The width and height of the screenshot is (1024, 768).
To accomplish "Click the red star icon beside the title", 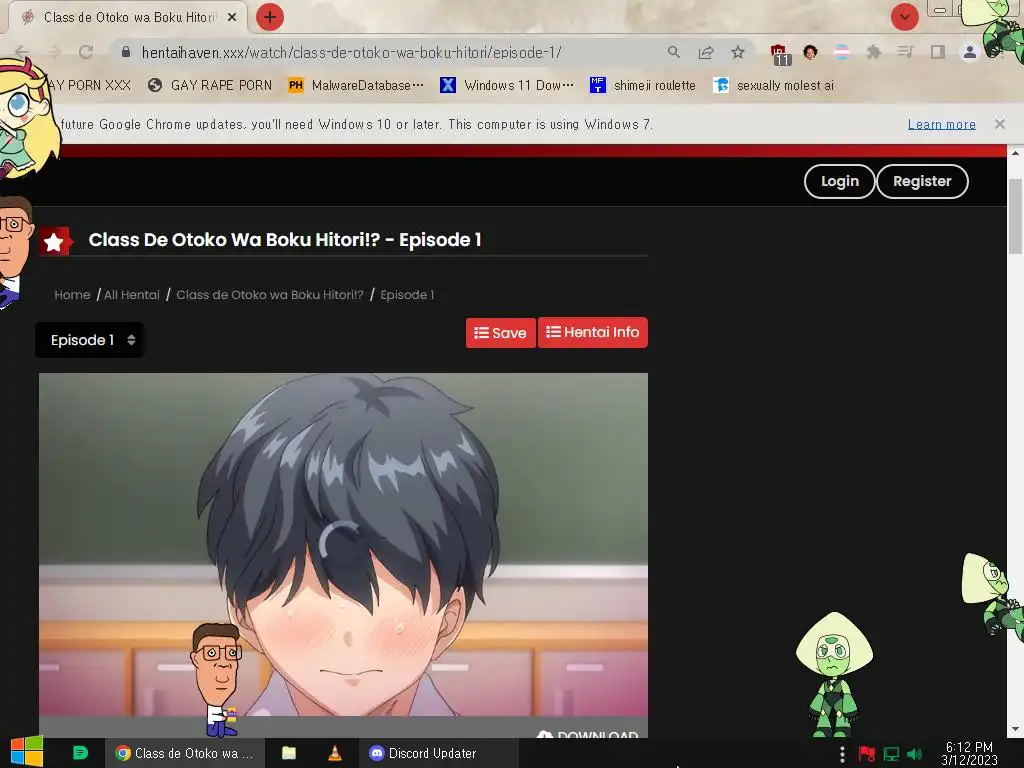I will click(x=54, y=242).
